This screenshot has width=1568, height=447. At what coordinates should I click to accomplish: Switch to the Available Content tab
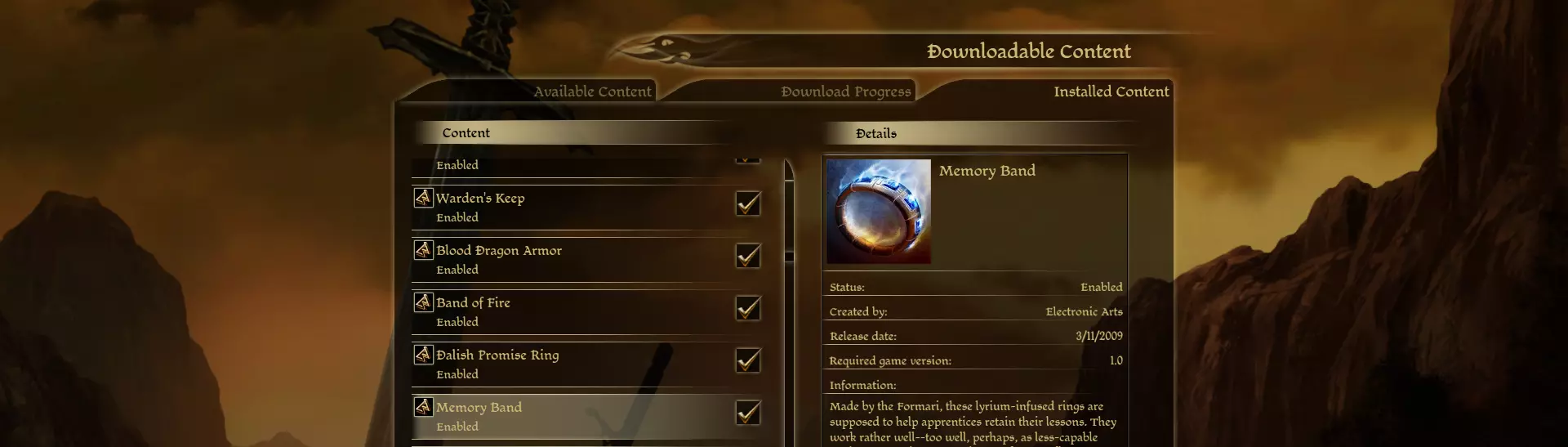tap(592, 92)
